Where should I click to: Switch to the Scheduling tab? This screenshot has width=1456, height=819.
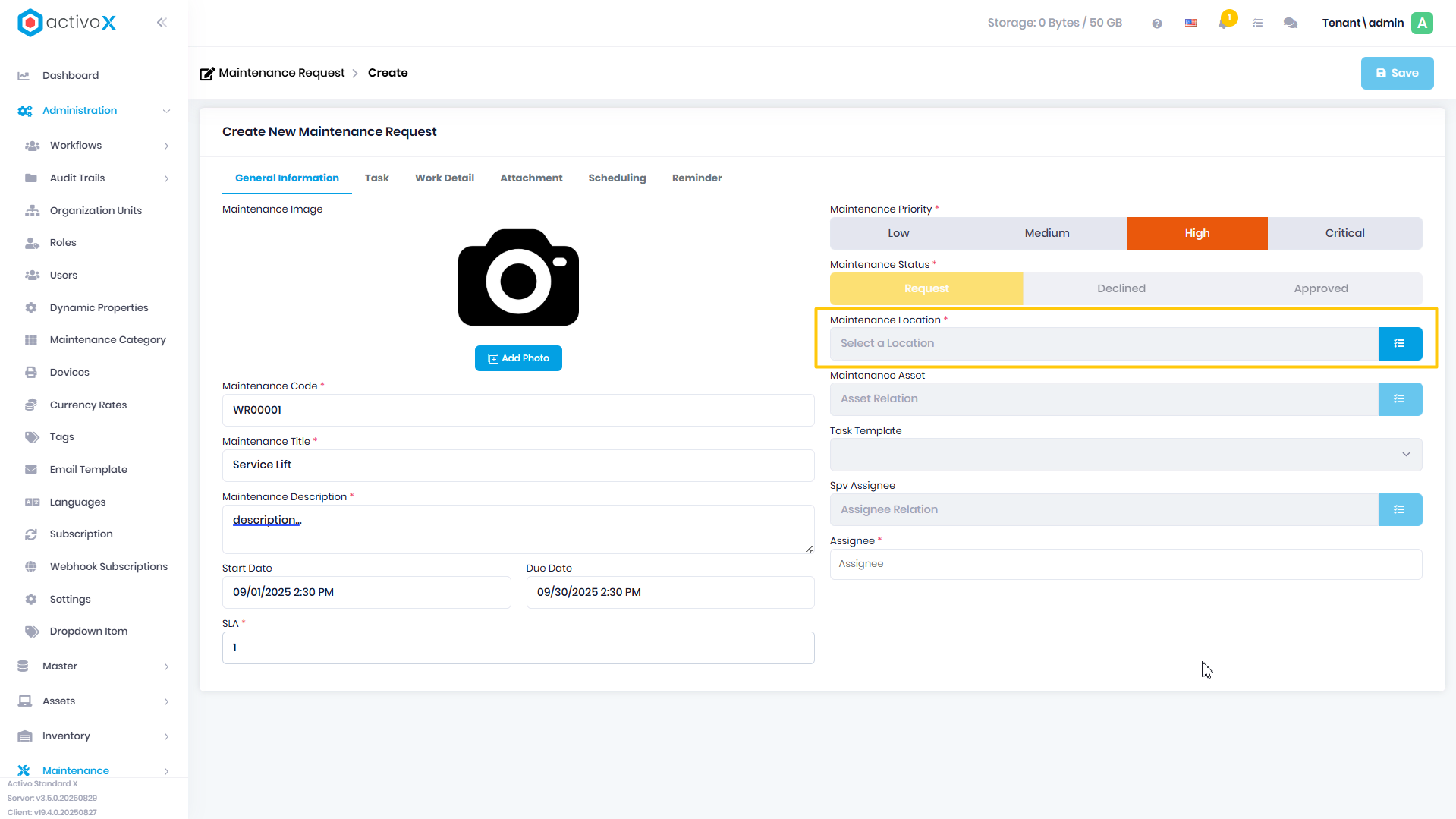[x=617, y=178]
